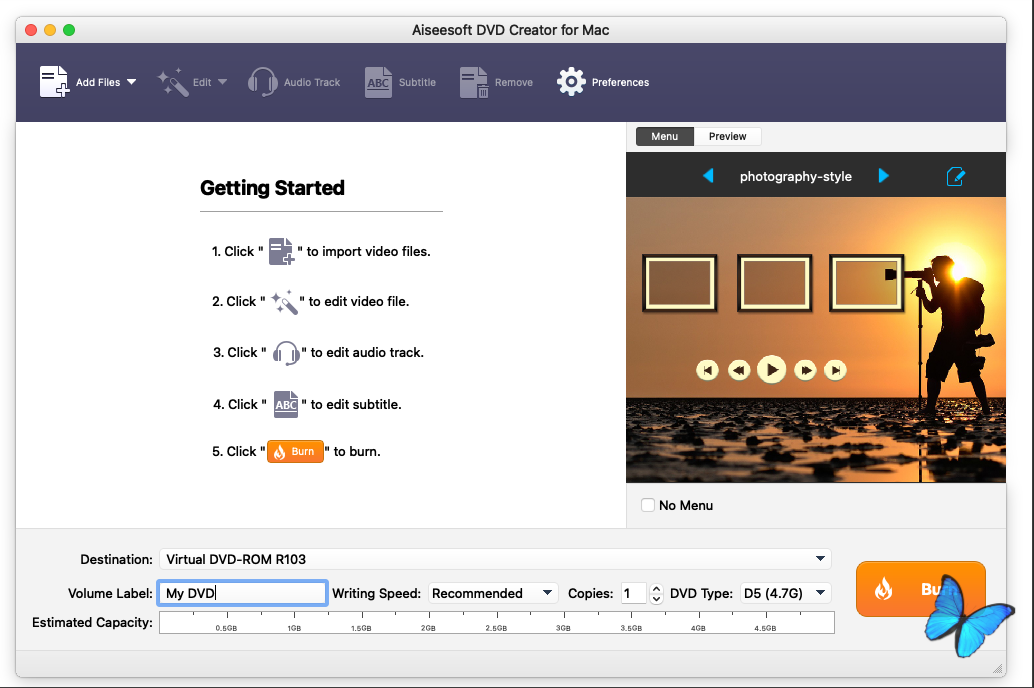Click the Subtitle ABC icon
This screenshot has width=1034, height=688.
coord(378,82)
